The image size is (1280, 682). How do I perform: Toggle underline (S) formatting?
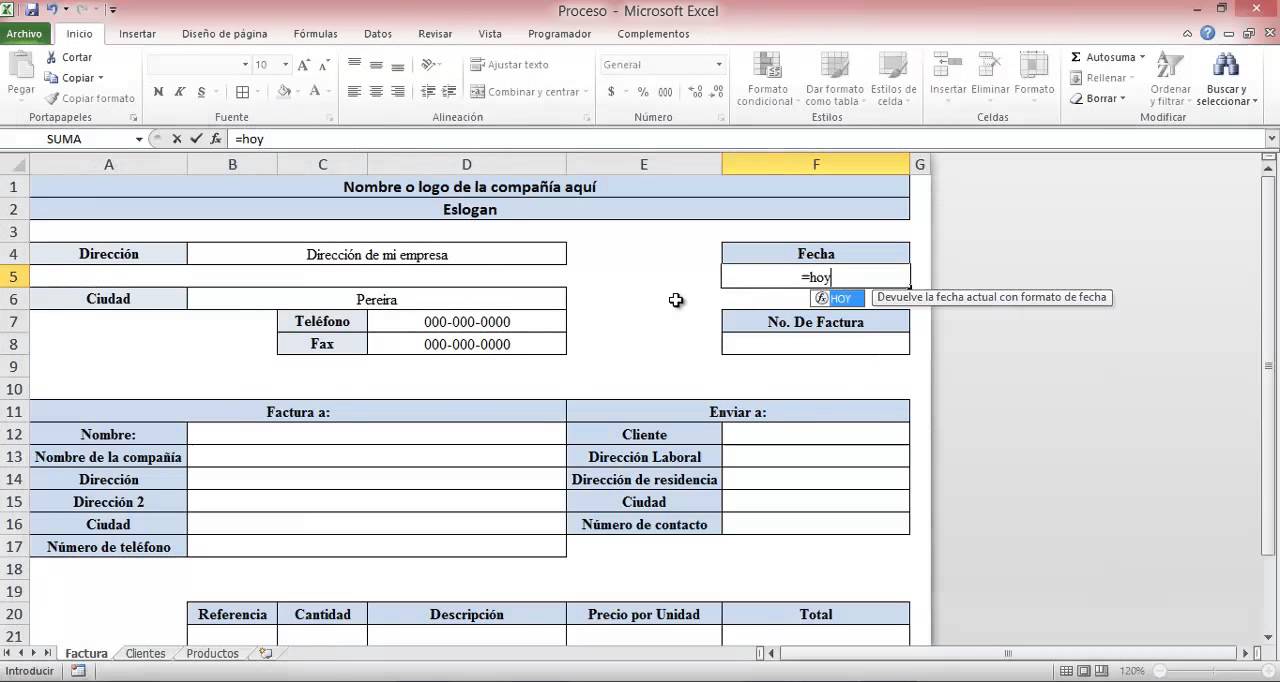202,92
